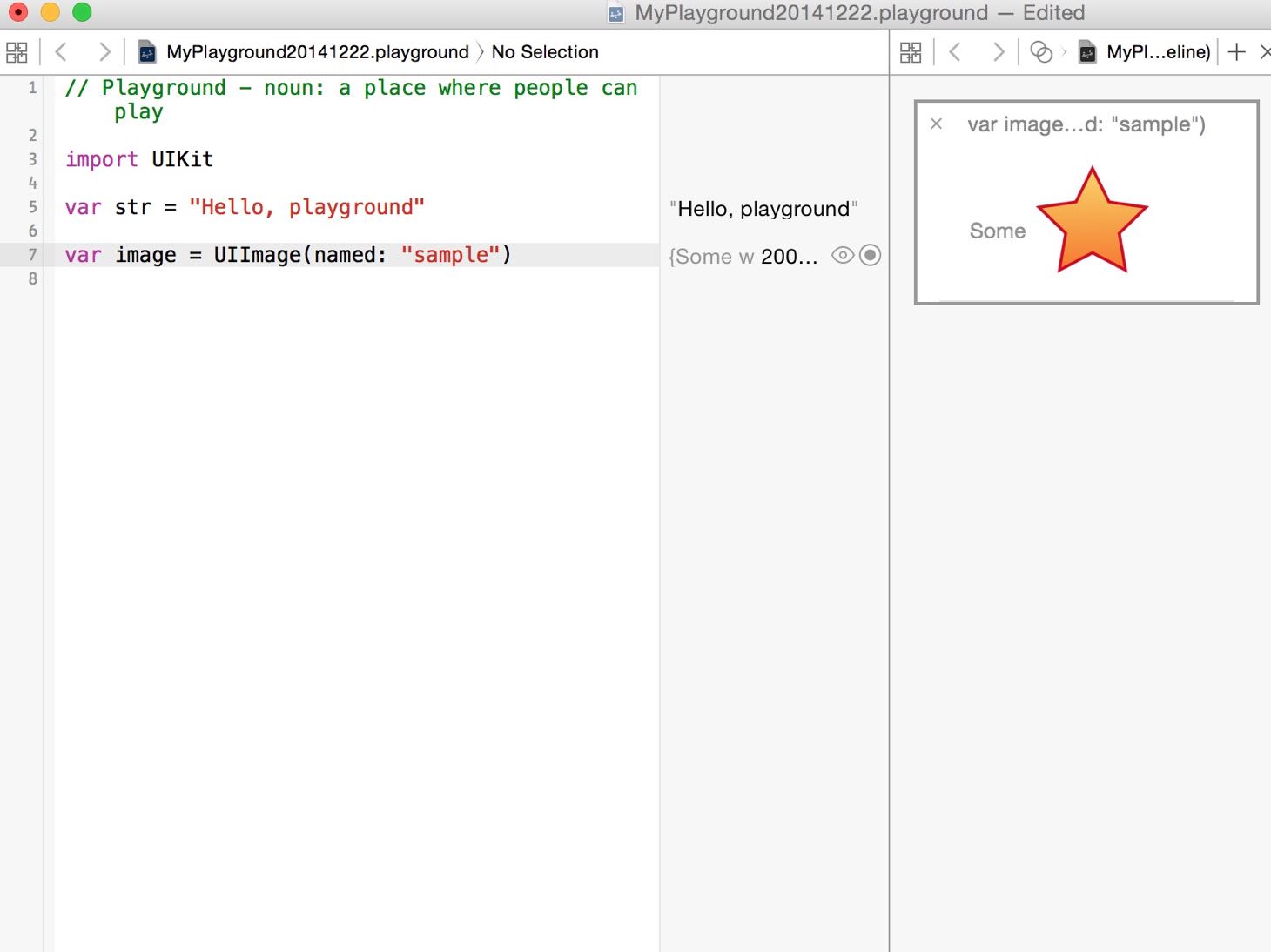Go back in main editor history
The image size is (1271, 952).
[x=61, y=52]
